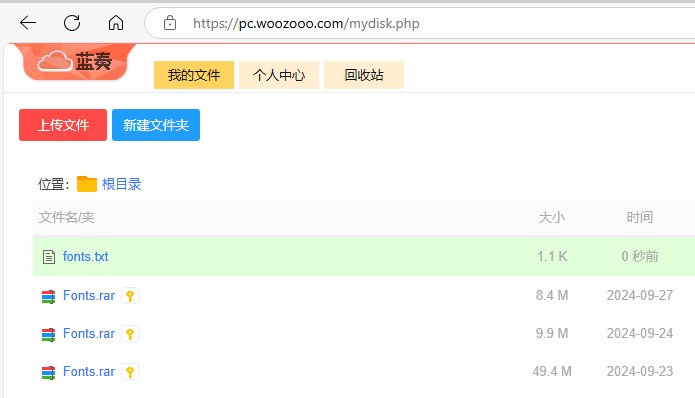Screen dimensions: 695x398
Task: Open the yellow root folder icon
Action: pyautogui.click(x=87, y=184)
